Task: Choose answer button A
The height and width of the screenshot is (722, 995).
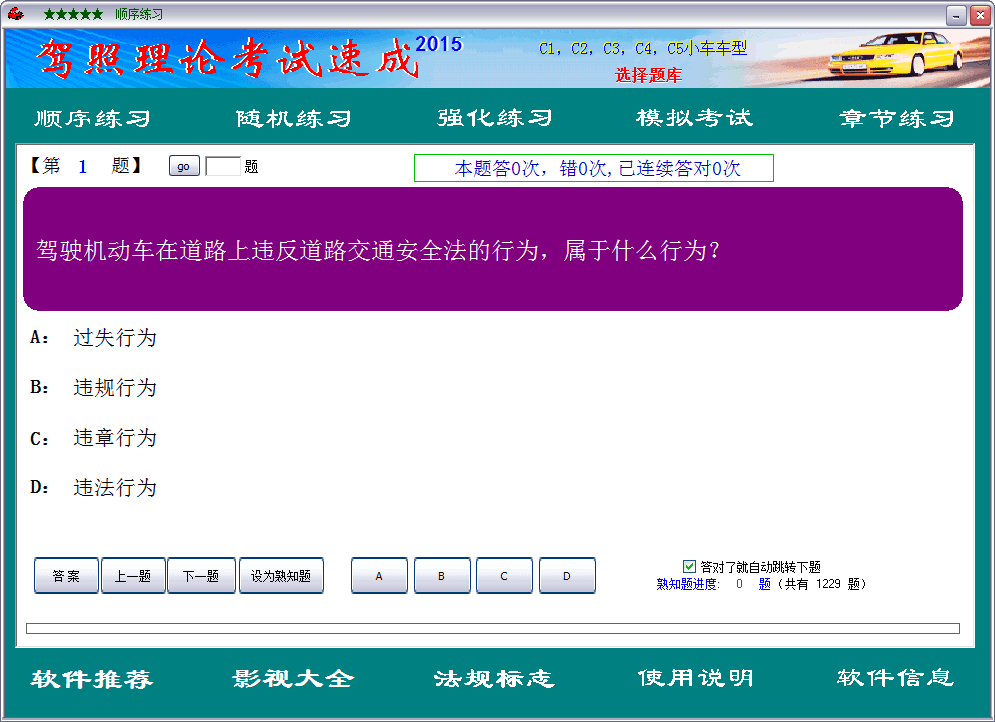Action: coord(379,576)
